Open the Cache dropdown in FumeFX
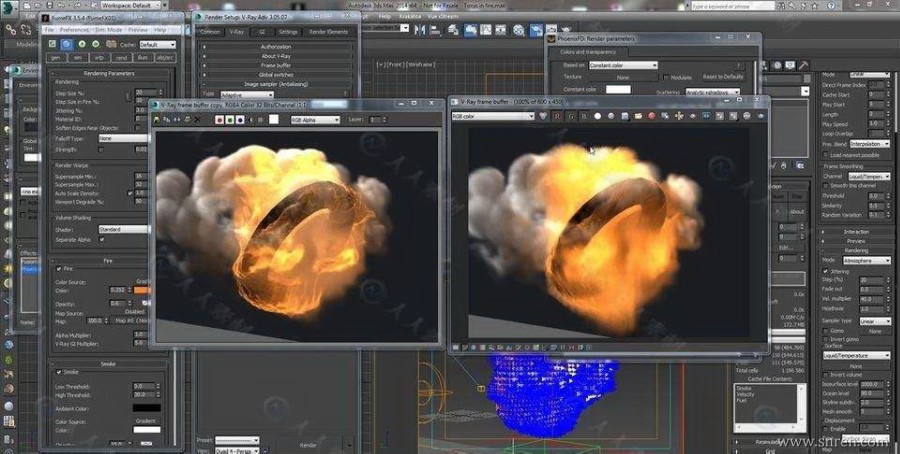This screenshot has height=454, width=900. [x=157, y=45]
